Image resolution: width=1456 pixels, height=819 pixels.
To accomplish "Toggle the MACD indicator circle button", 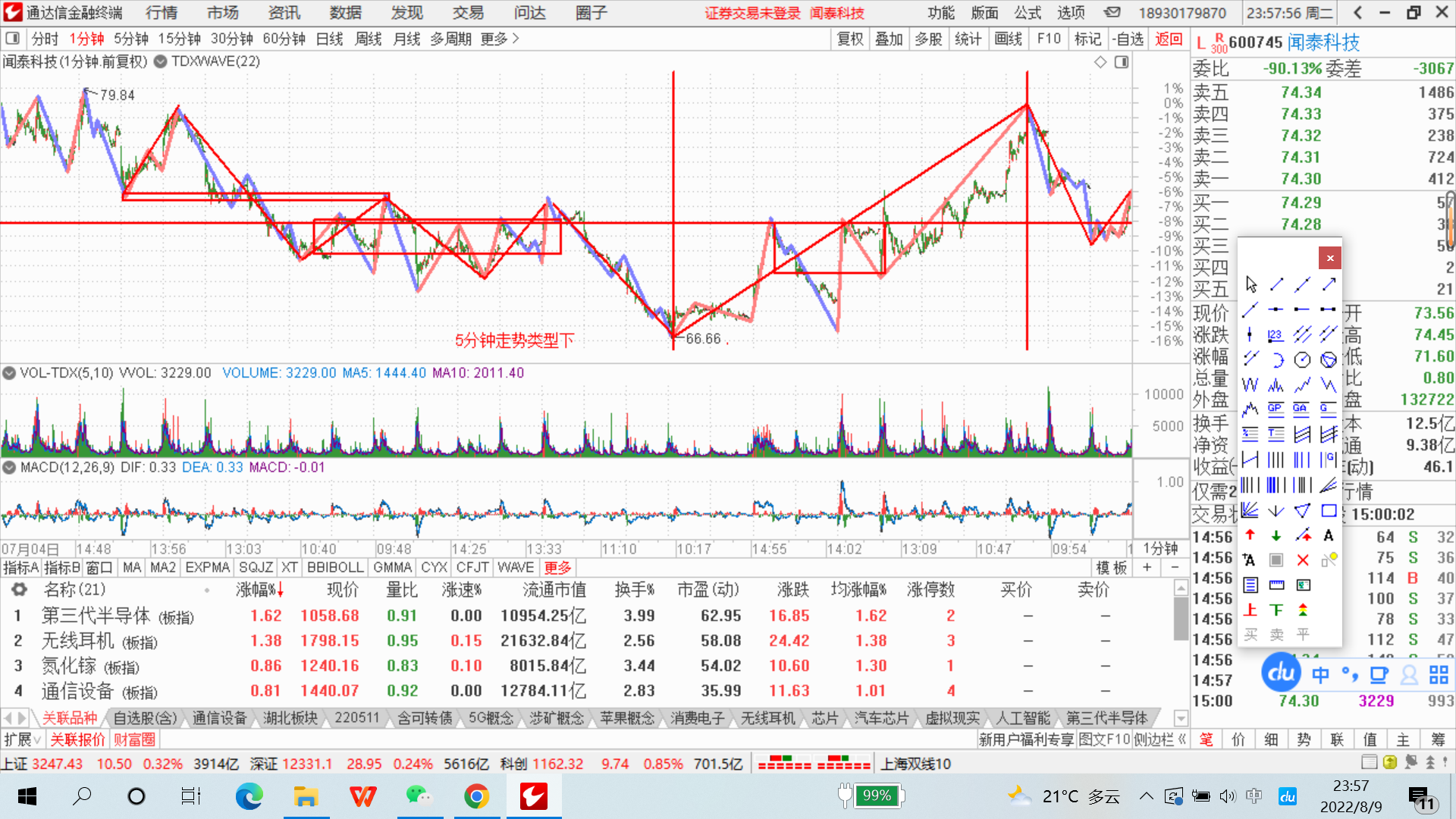I will (x=9, y=468).
